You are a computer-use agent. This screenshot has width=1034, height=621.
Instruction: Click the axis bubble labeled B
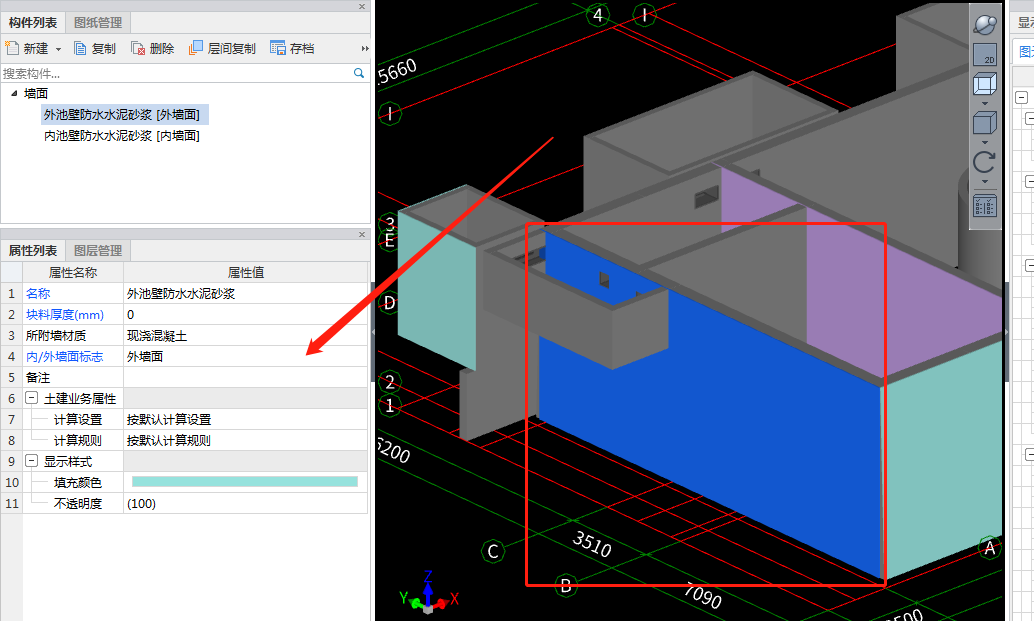coord(566,585)
